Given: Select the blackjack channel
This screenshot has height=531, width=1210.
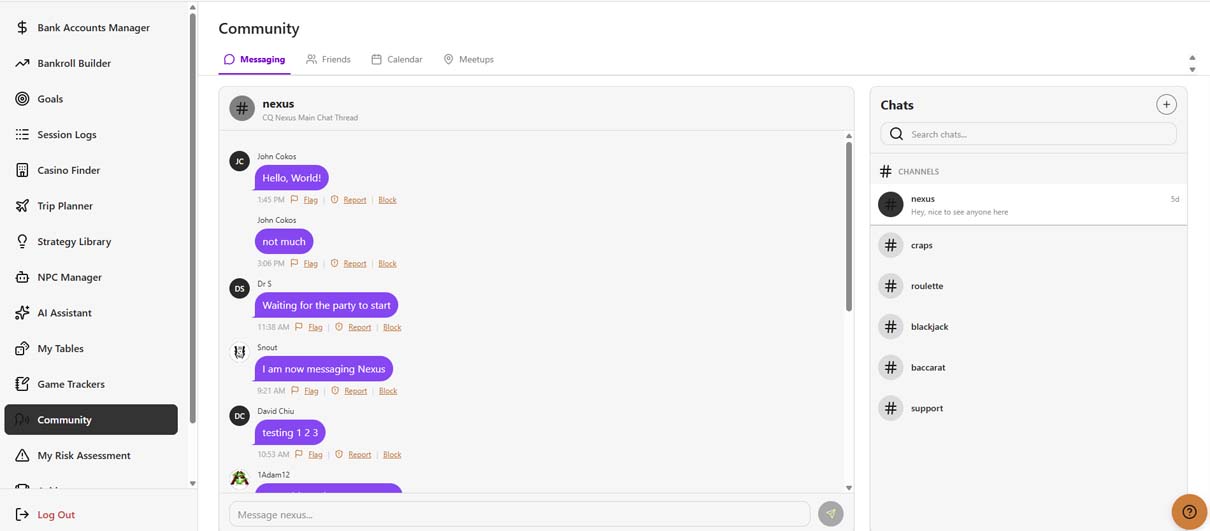Looking at the screenshot, I should (x=929, y=327).
